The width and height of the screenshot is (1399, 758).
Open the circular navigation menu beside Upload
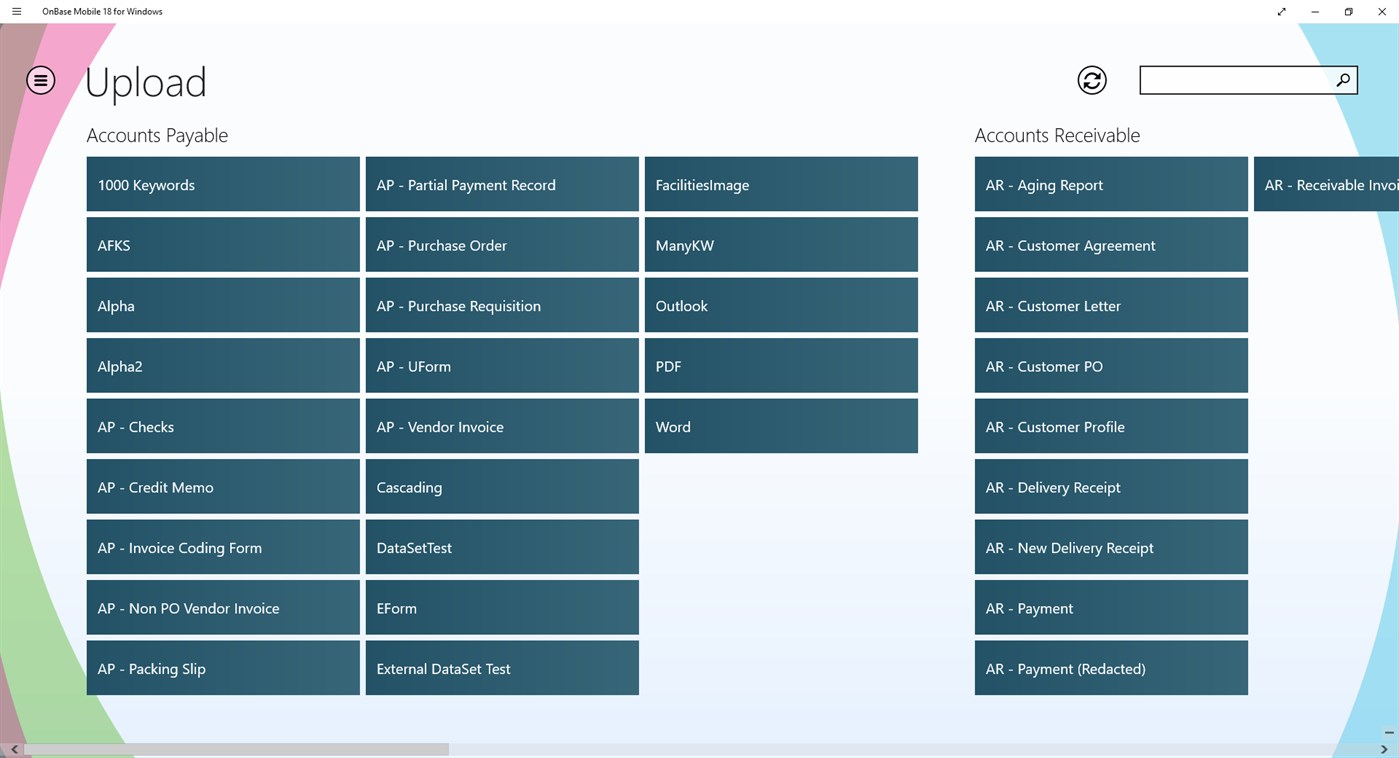point(40,81)
